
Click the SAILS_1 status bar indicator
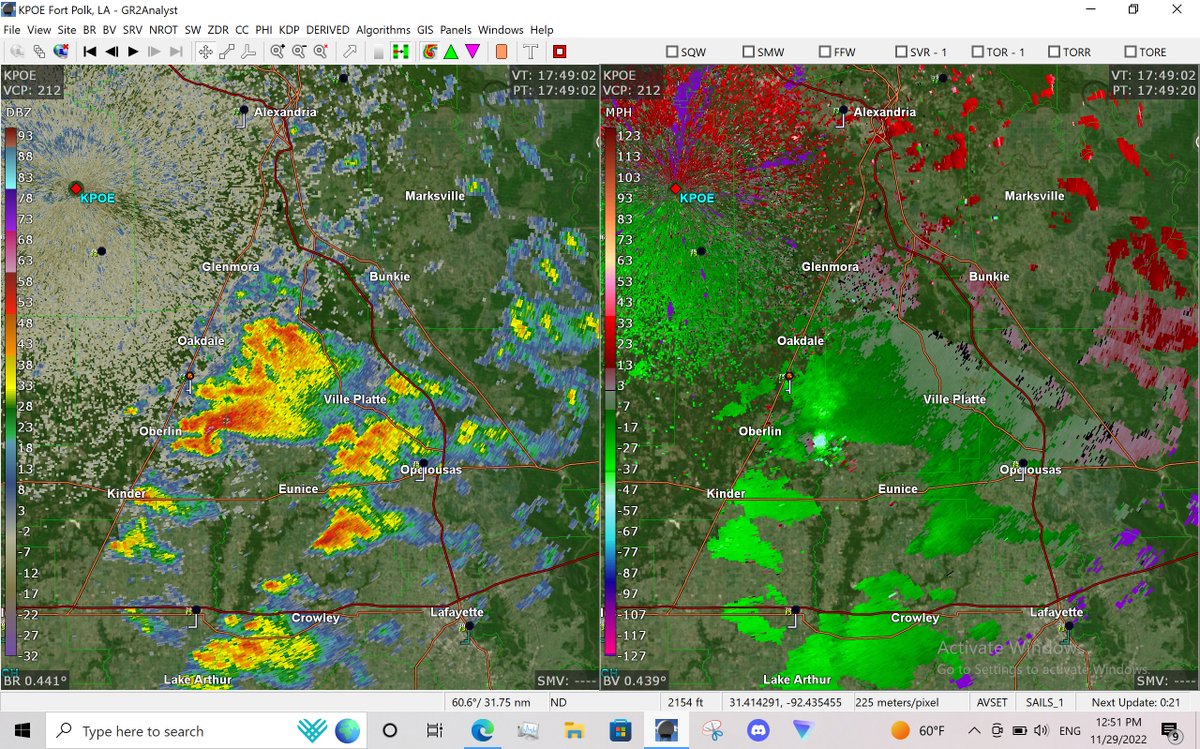(x=1045, y=701)
